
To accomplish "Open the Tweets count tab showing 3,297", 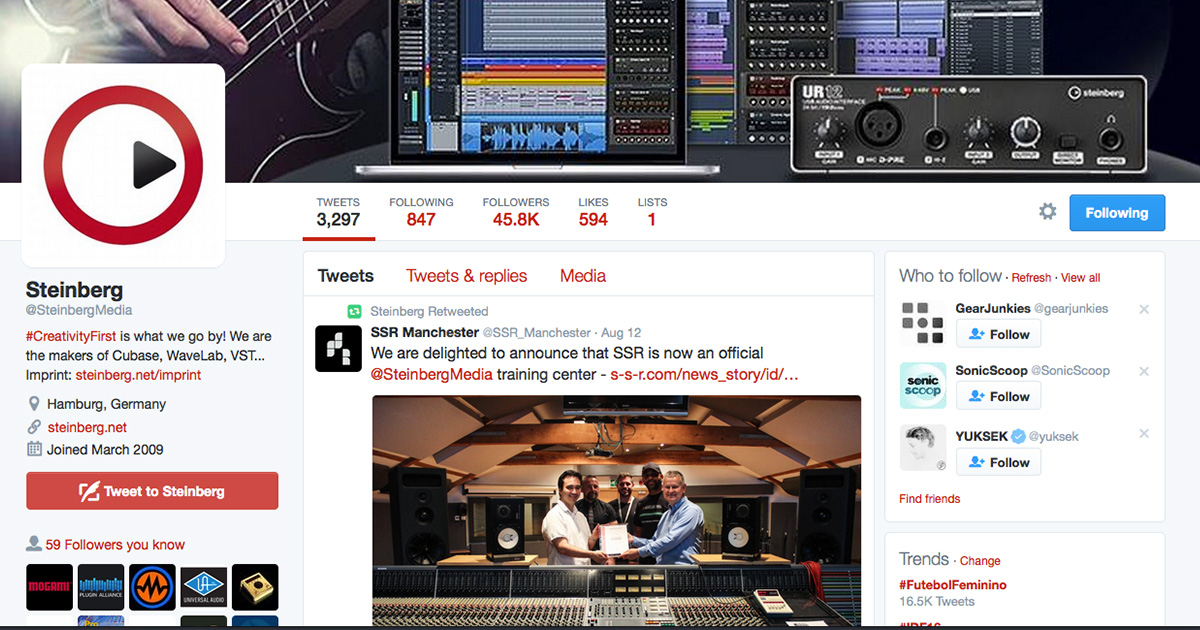I will (338, 212).
